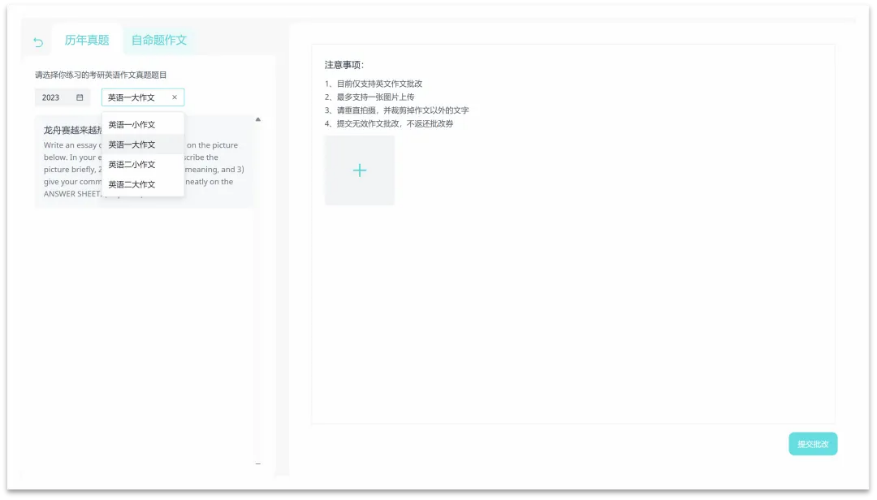Click the 2023 year field
The width and height of the screenshot is (877, 500).
click(54, 98)
